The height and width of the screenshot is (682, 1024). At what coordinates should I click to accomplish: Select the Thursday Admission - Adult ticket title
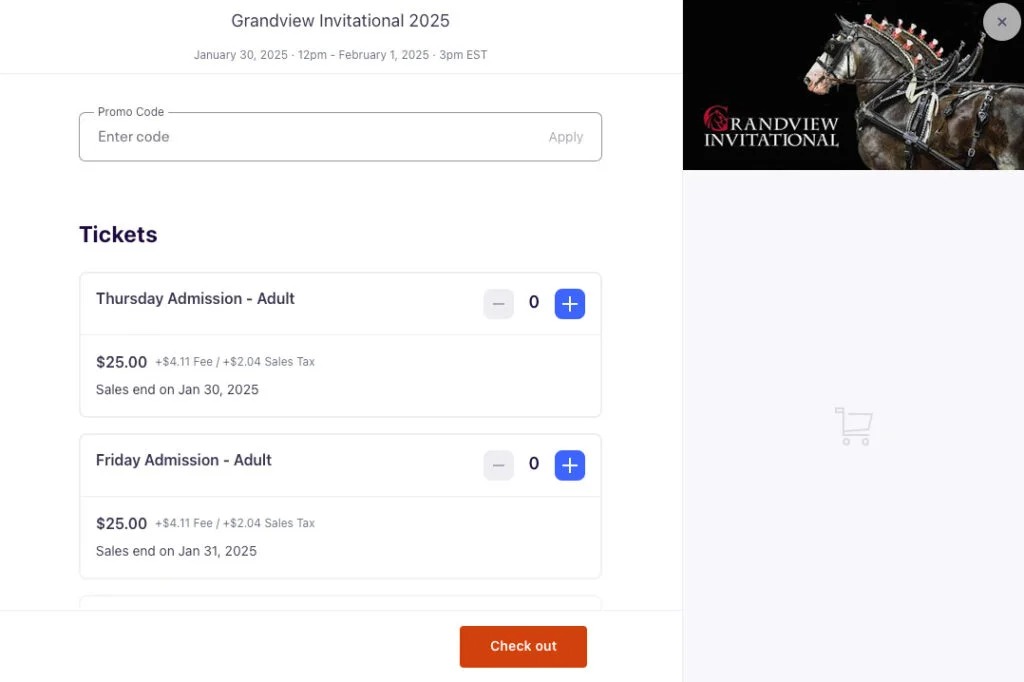(195, 299)
